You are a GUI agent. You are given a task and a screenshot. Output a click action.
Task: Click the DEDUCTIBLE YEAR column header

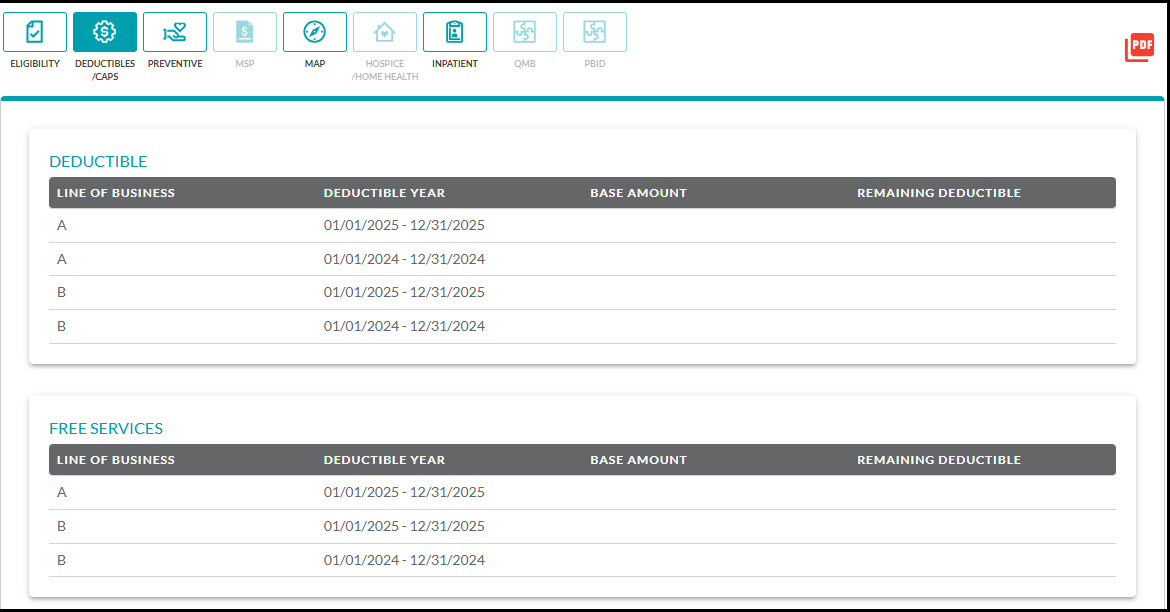tap(383, 192)
